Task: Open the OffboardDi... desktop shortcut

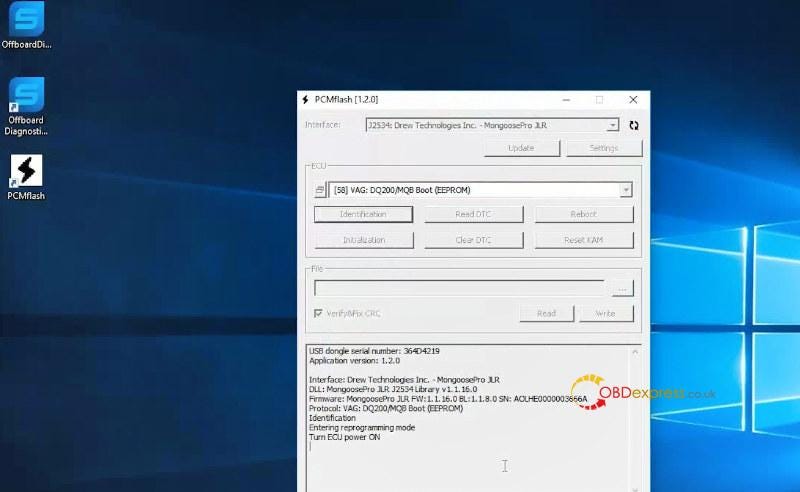Action: click(x=26, y=26)
